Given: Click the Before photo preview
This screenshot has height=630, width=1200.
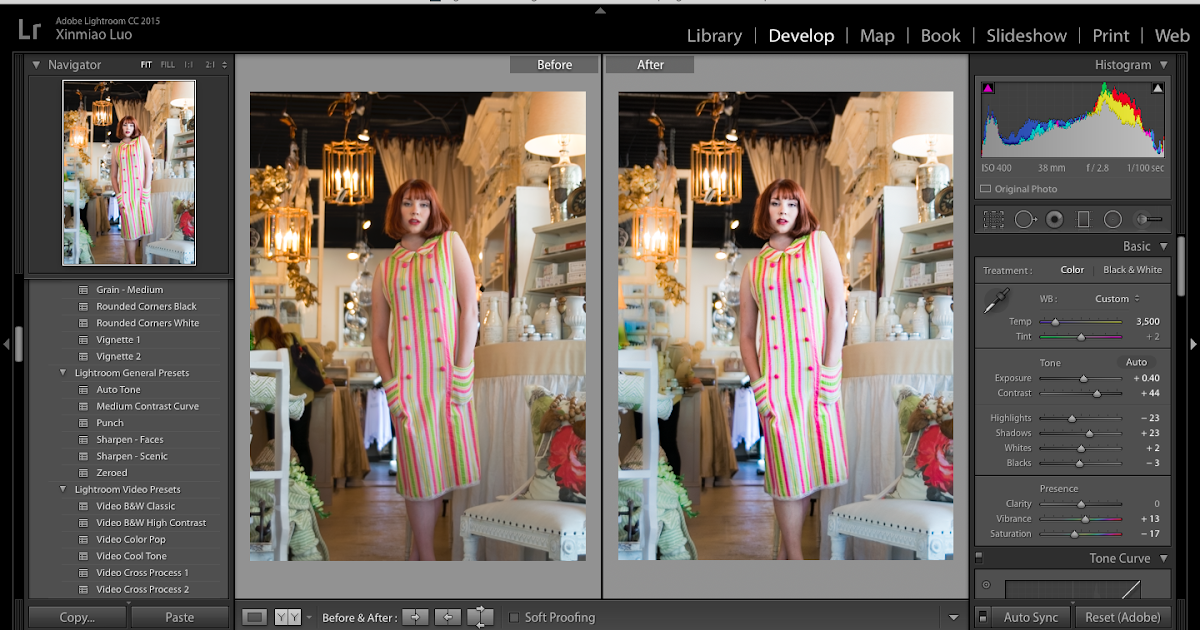Looking at the screenshot, I should 418,326.
